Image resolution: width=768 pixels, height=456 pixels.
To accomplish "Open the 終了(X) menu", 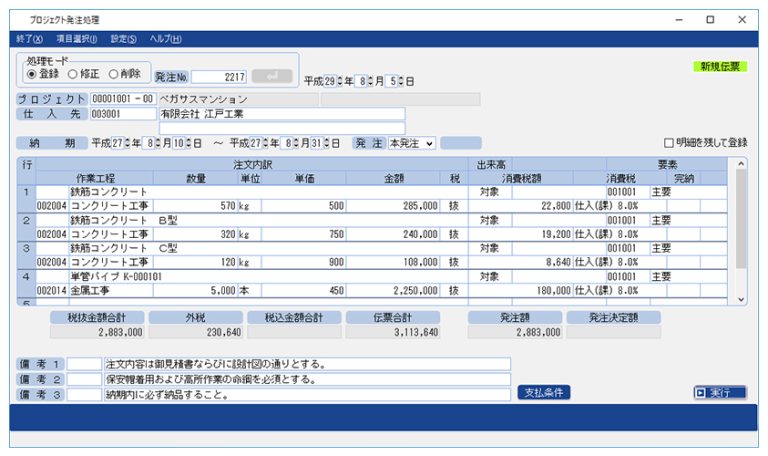I will [29, 39].
